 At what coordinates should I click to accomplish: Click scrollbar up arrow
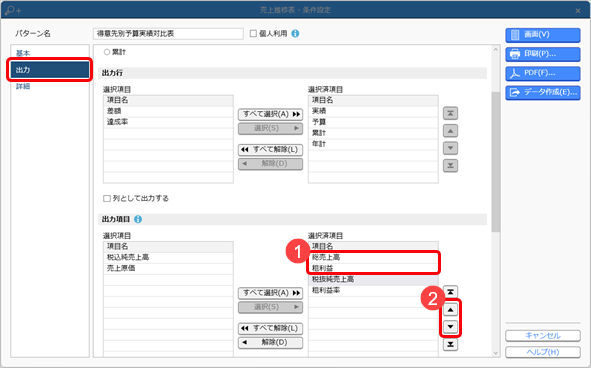point(496,50)
